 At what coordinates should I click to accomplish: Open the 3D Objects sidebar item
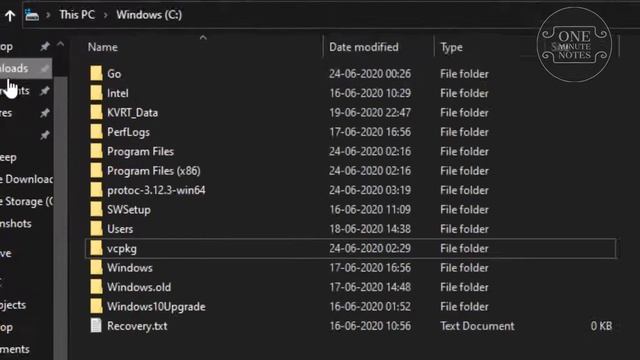coord(13,305)
